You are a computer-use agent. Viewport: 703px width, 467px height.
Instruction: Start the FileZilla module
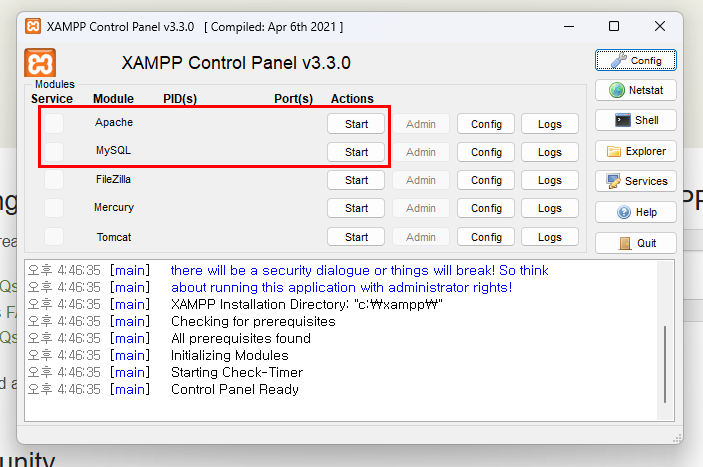point(356,180)
